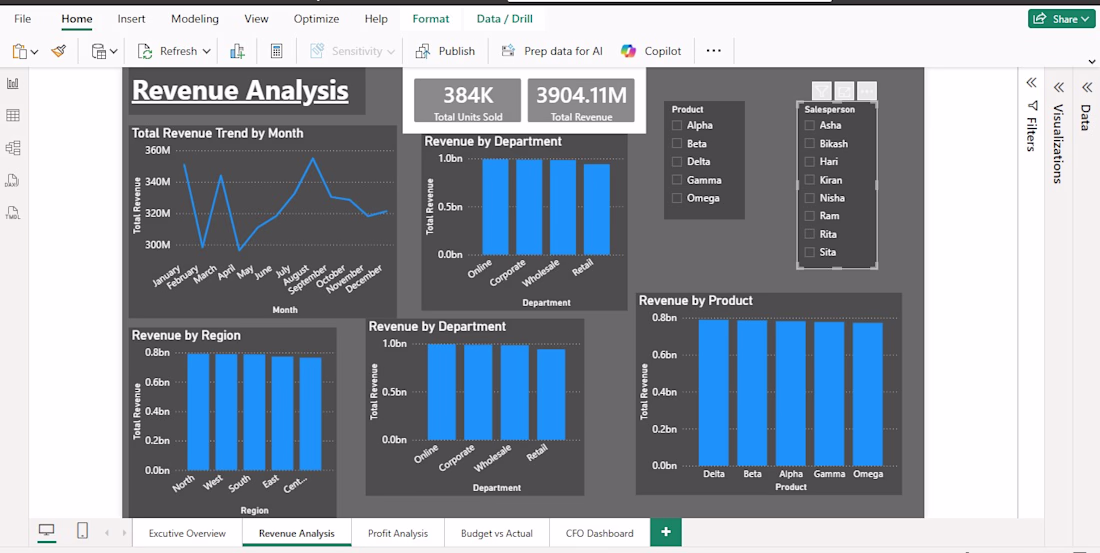This screenshot has height=553, width=1100.
Task: Switch to the Insert ribbon tab
Action: click(131, 19)
